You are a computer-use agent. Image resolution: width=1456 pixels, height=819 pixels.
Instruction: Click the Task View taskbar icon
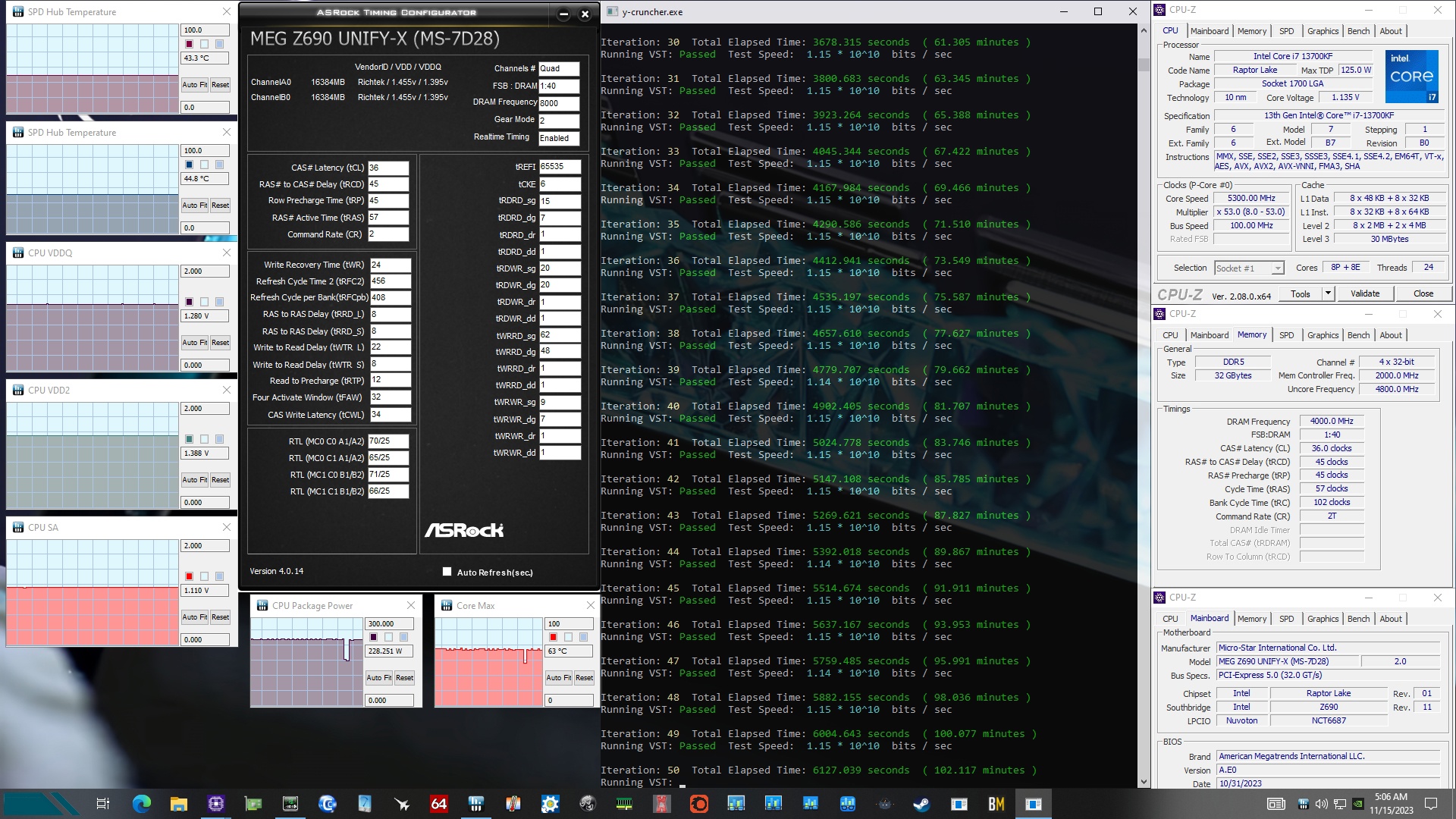(x=103, y=804)
